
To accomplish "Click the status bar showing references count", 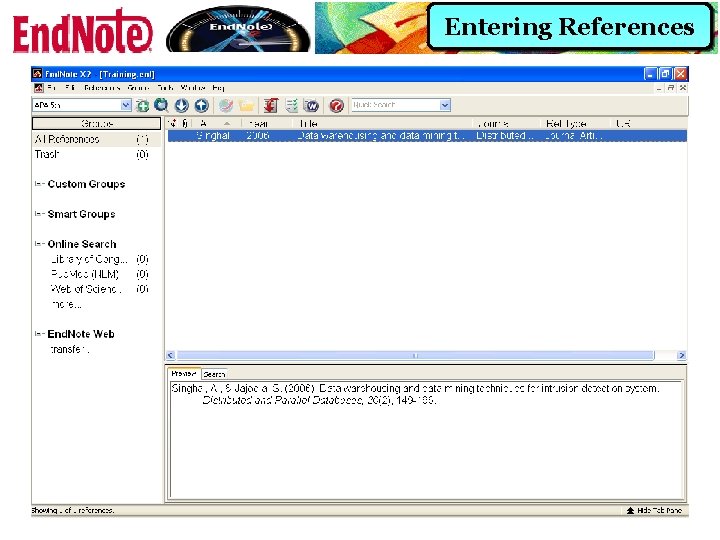I will click(x=73, y=510).
